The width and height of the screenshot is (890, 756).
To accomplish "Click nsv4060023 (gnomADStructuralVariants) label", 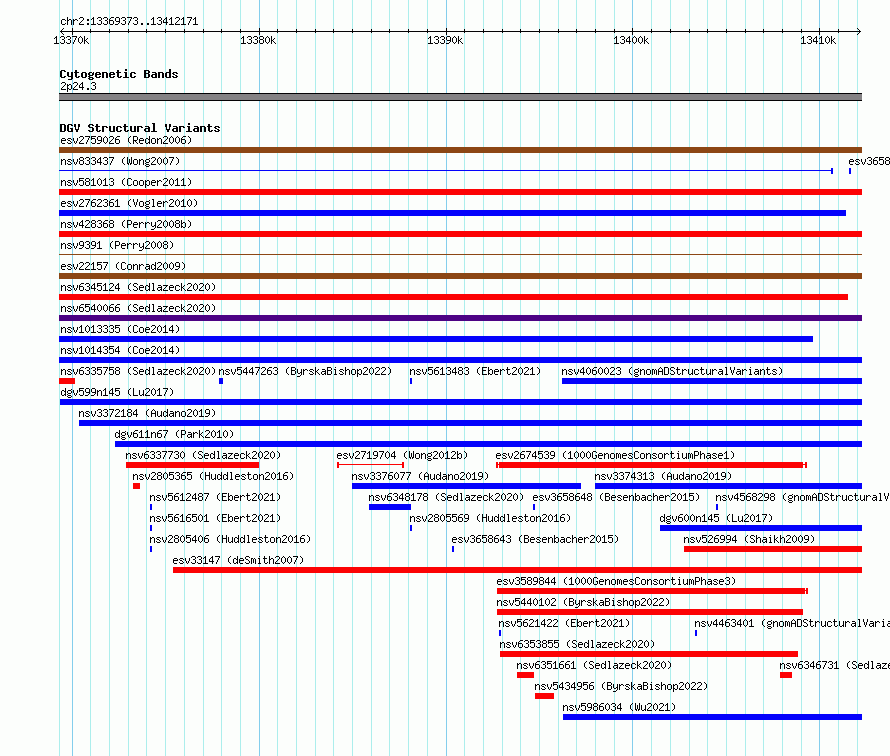I will tap(672, 371).
